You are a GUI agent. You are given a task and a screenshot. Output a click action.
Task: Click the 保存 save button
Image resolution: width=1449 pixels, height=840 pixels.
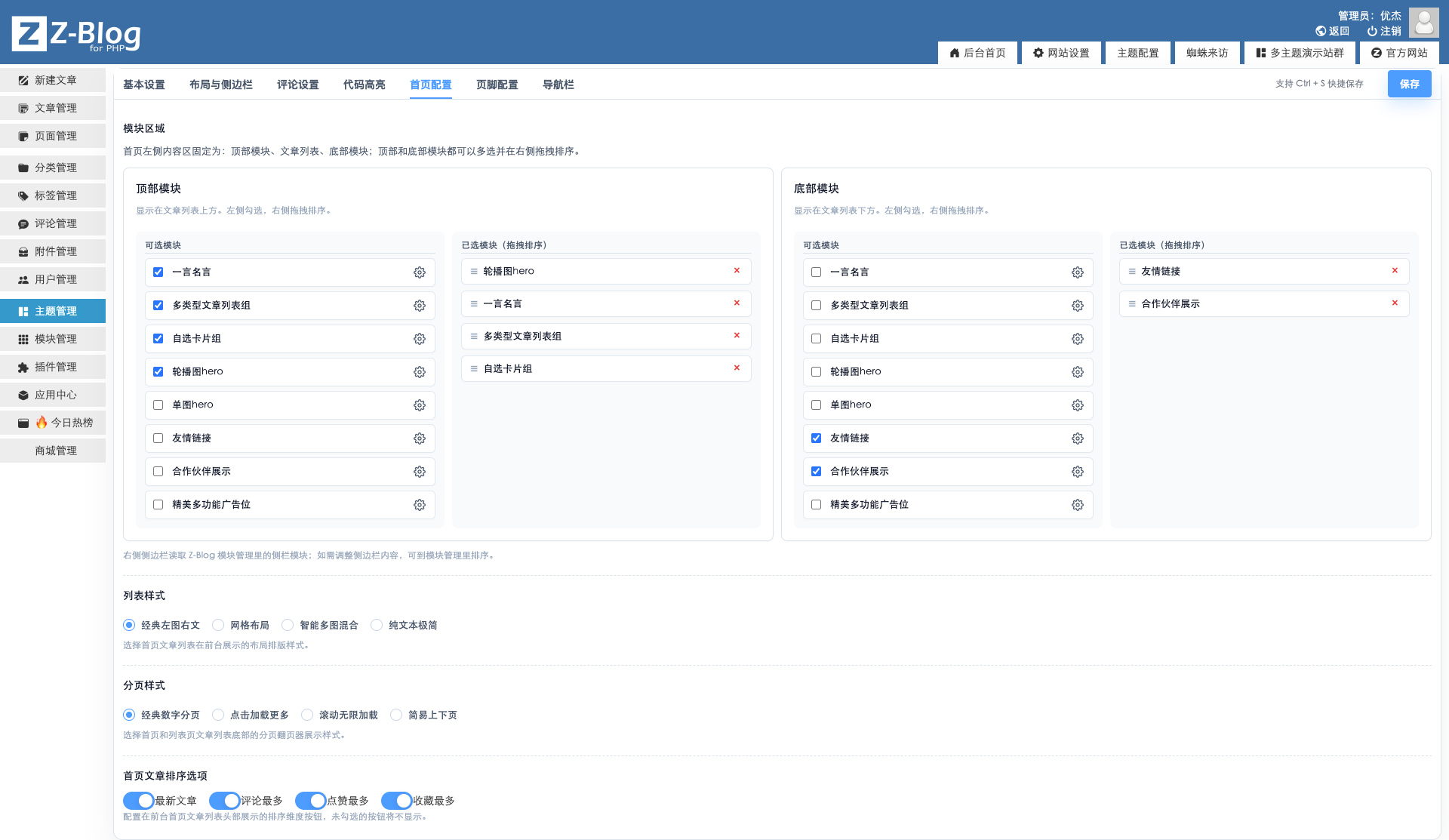pos(1409,84)
